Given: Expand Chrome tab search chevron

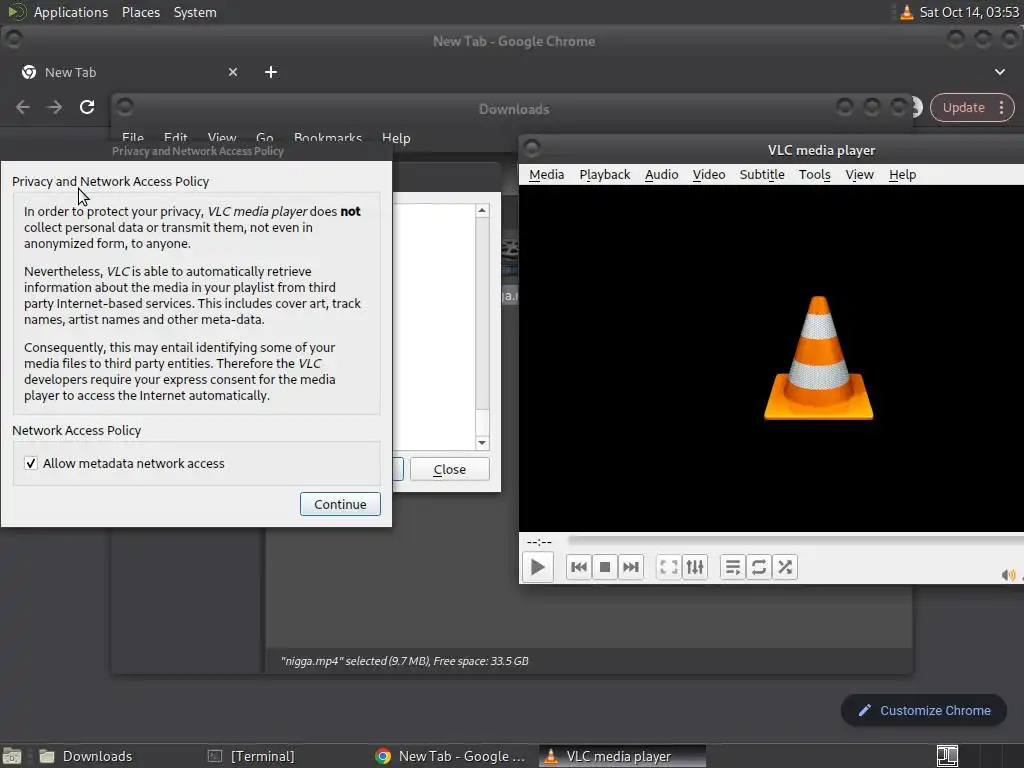Looking at the screenshot, I should [x=1000, y=72].
